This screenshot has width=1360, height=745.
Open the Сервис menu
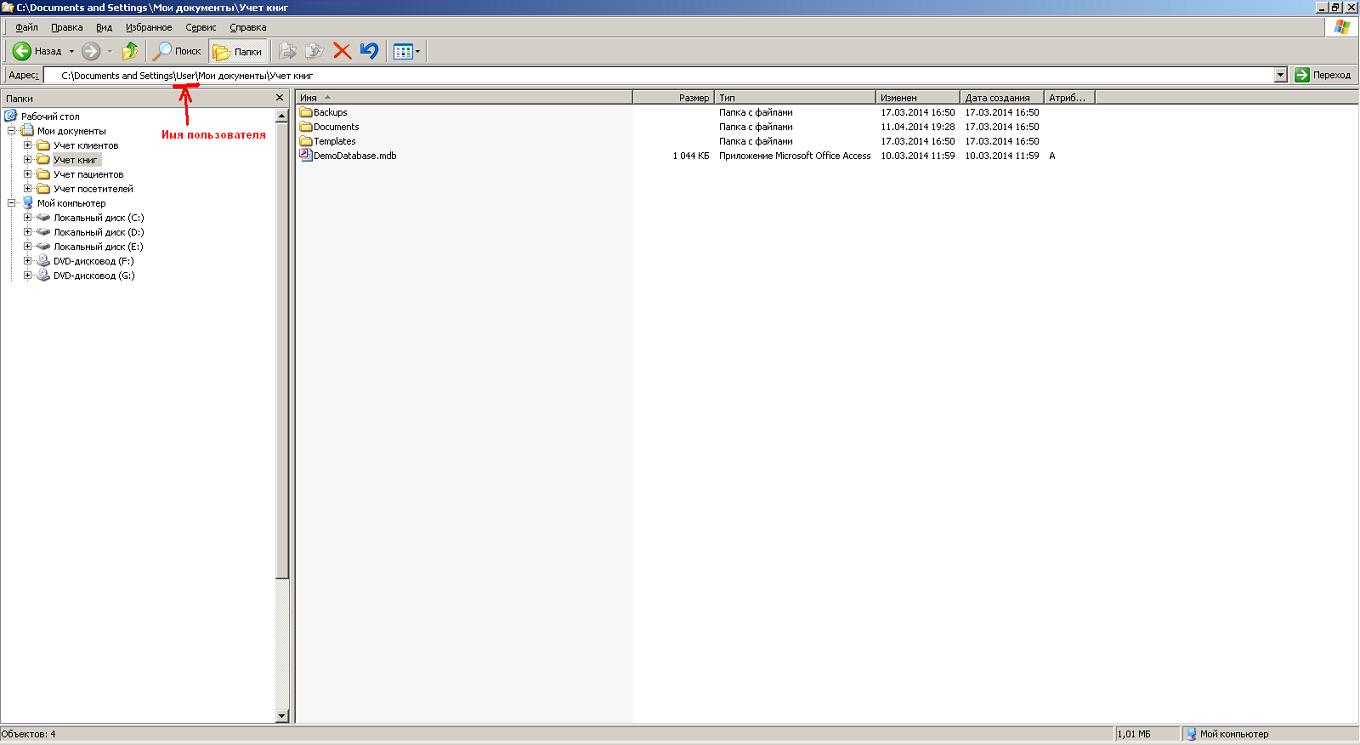pyautogui.click(x=201, y=28)
